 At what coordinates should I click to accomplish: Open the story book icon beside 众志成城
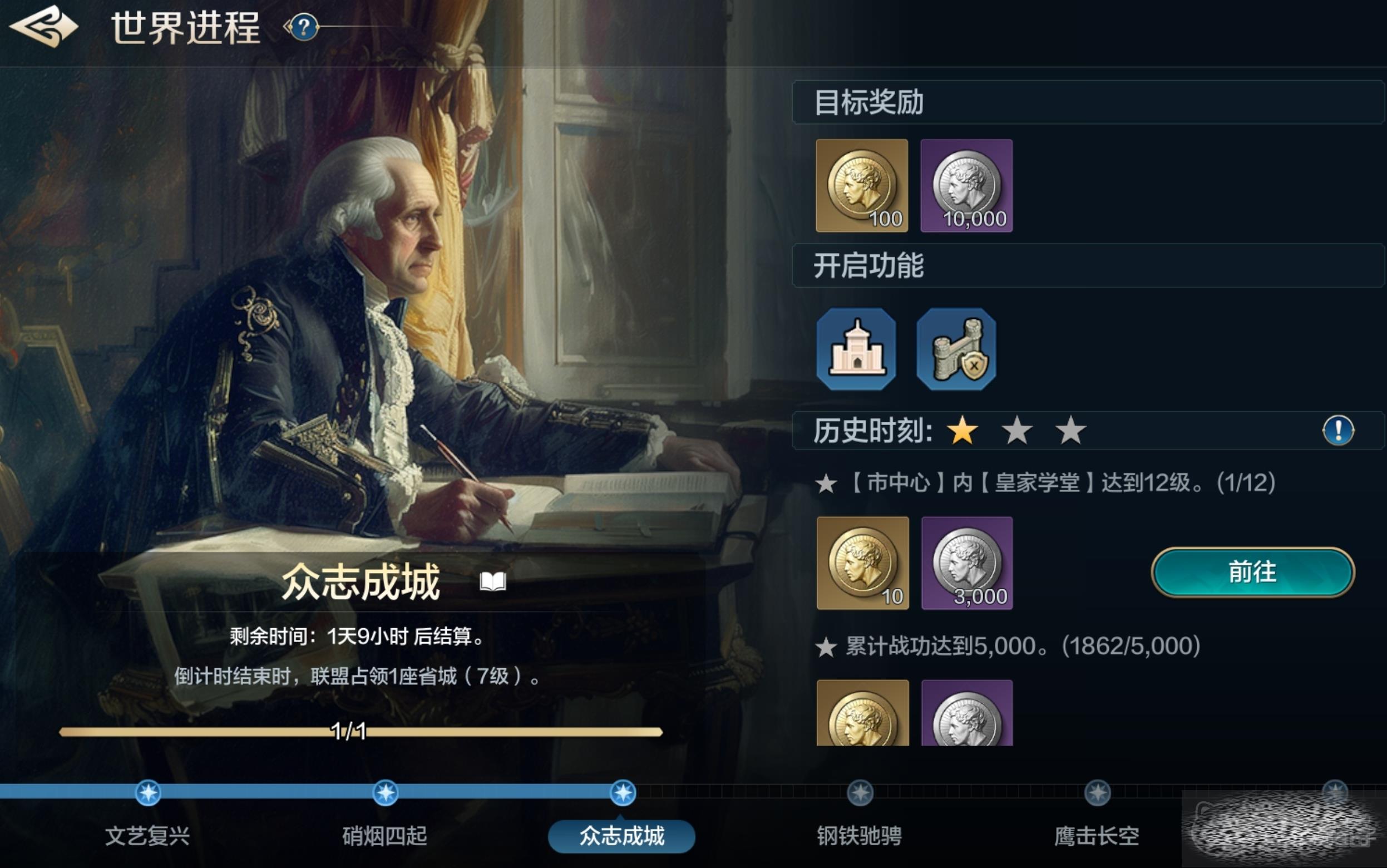click(493, 581)
